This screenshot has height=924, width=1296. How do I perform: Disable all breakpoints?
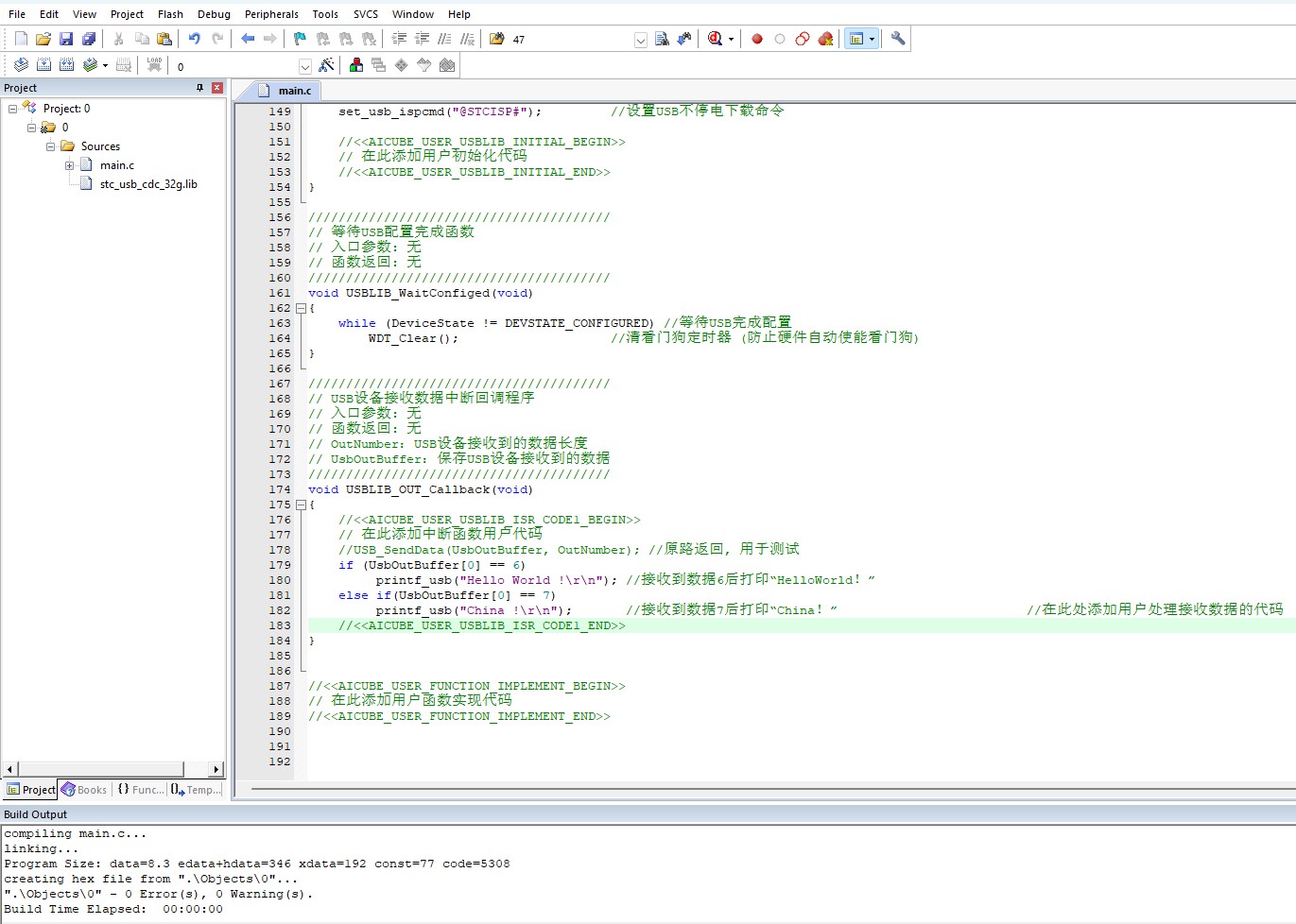coord(803,39)
